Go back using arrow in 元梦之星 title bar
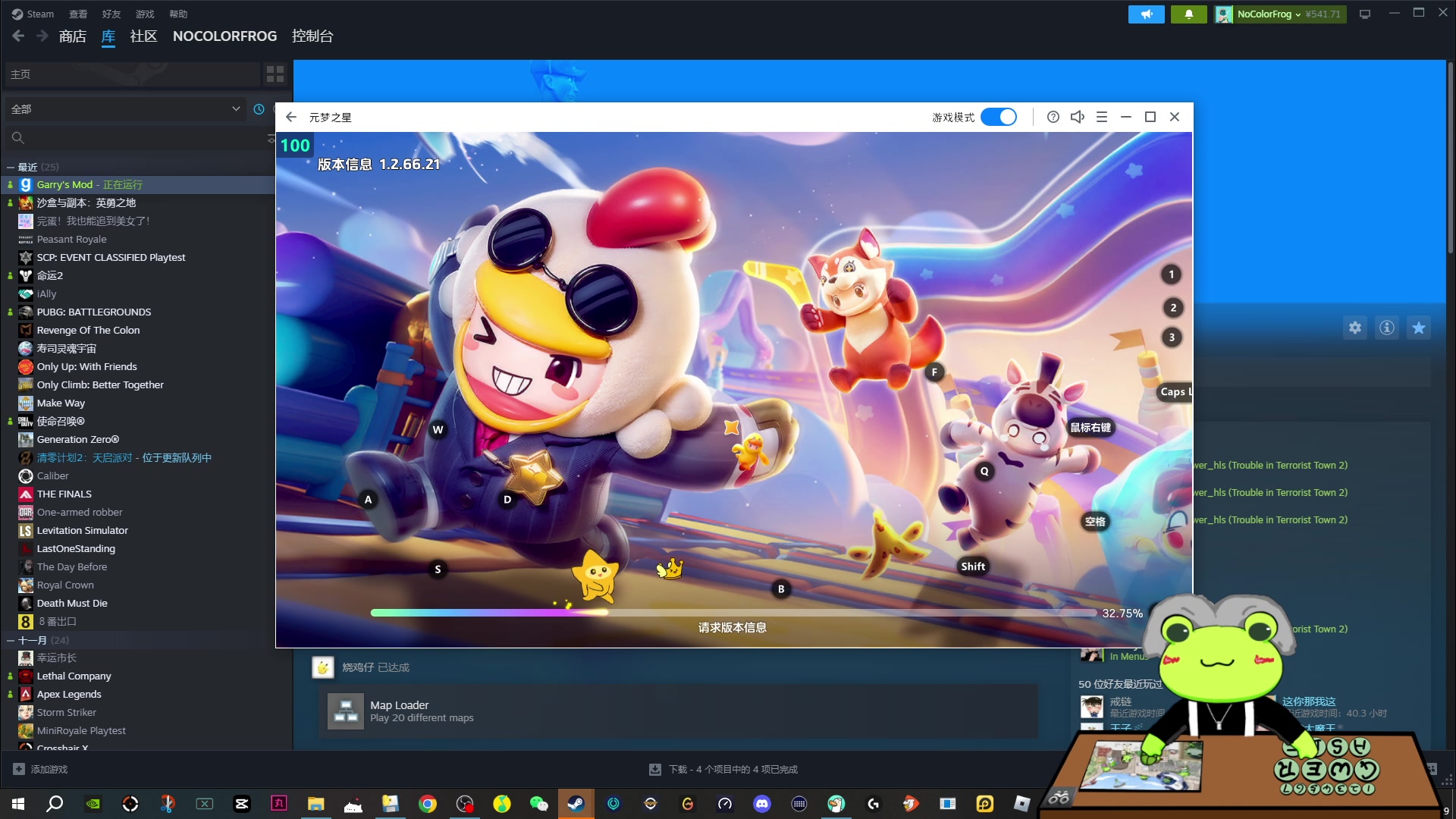The height and width of the screenshot is (819, 1456). pyautogui.click(x=291, y=117)
